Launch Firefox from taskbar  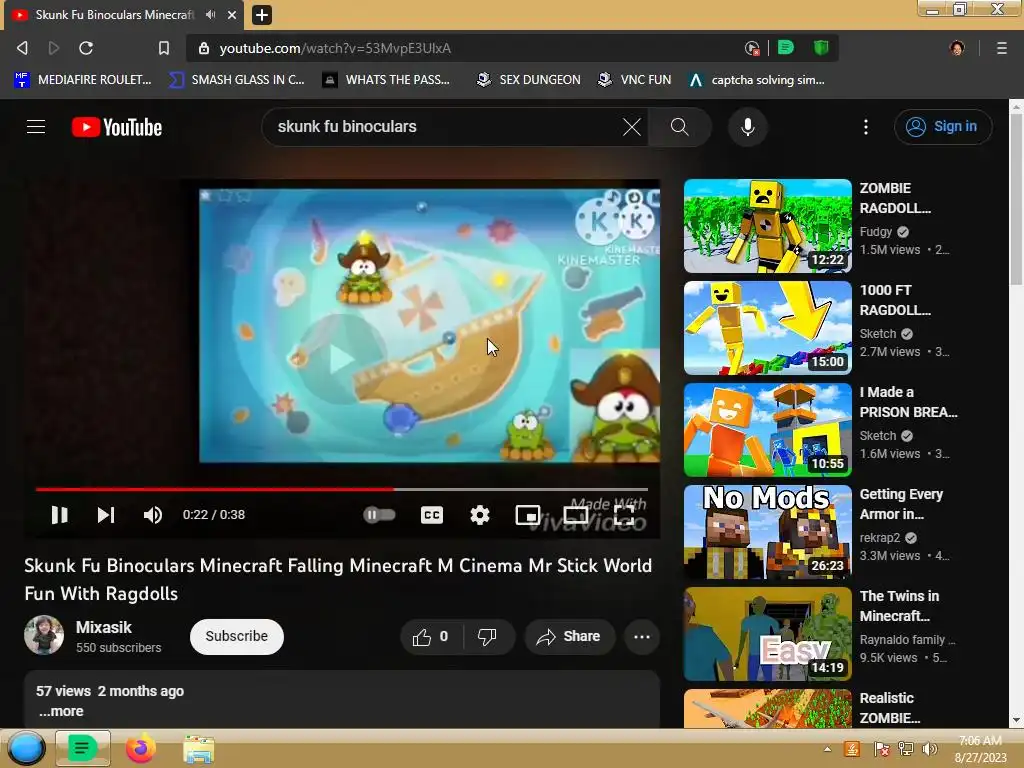coord(140,748)
